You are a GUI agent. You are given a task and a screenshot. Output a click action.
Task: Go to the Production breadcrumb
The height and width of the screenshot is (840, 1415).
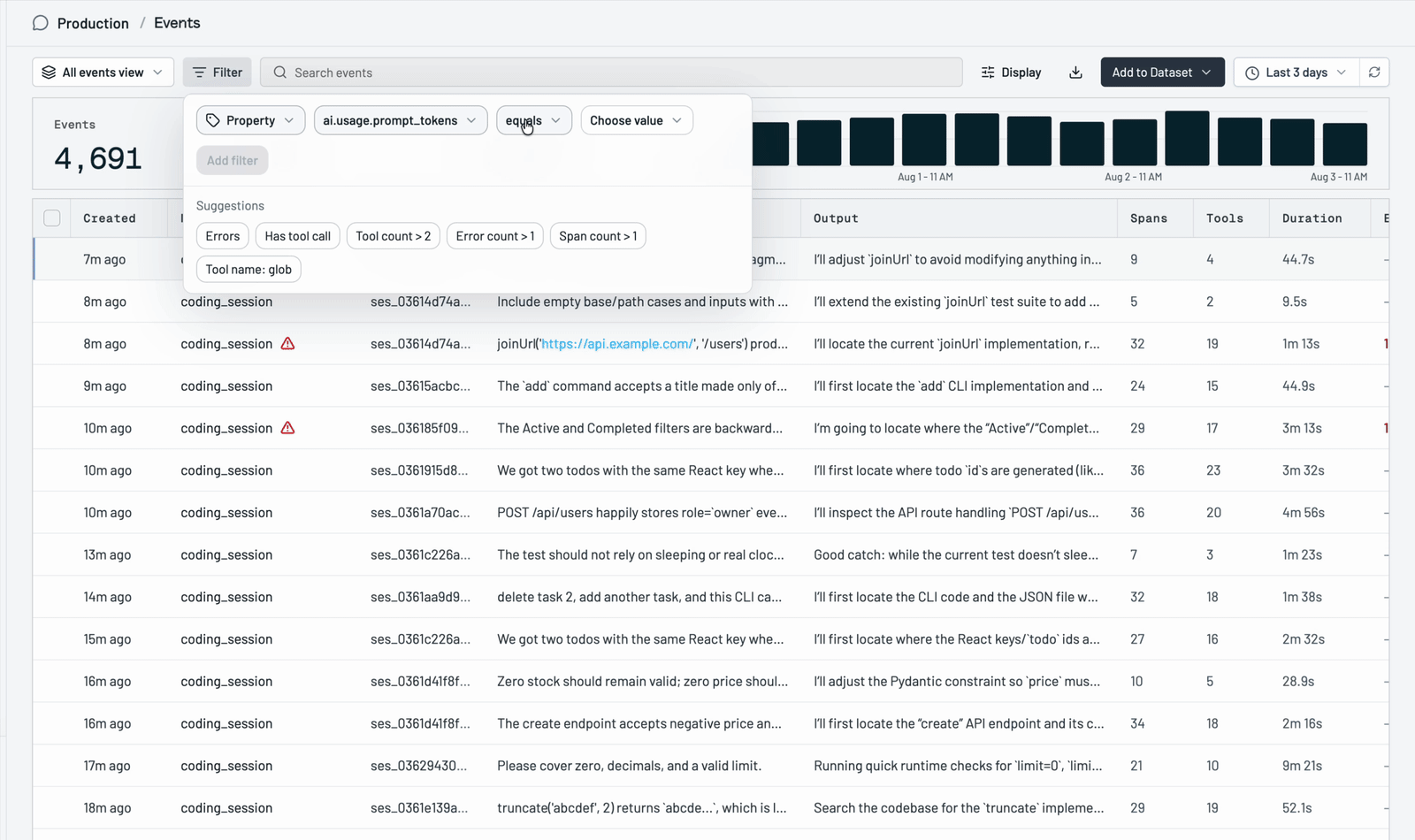coord(93,23)
